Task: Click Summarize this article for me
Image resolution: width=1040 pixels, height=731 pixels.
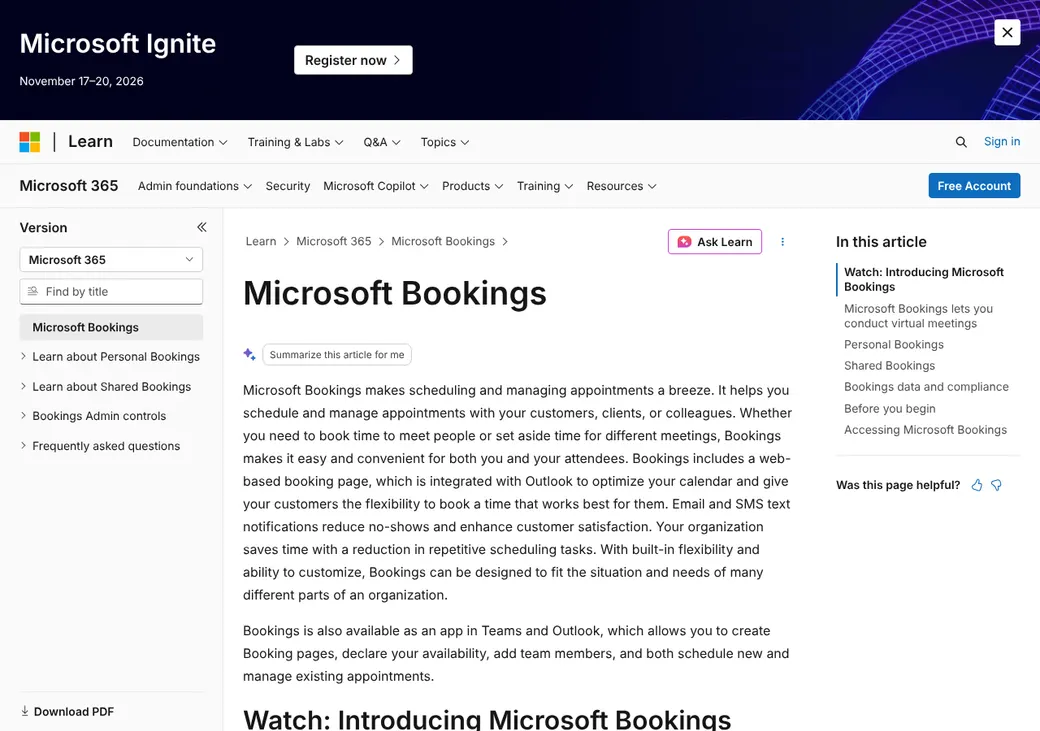Action: tap(337, 355)
